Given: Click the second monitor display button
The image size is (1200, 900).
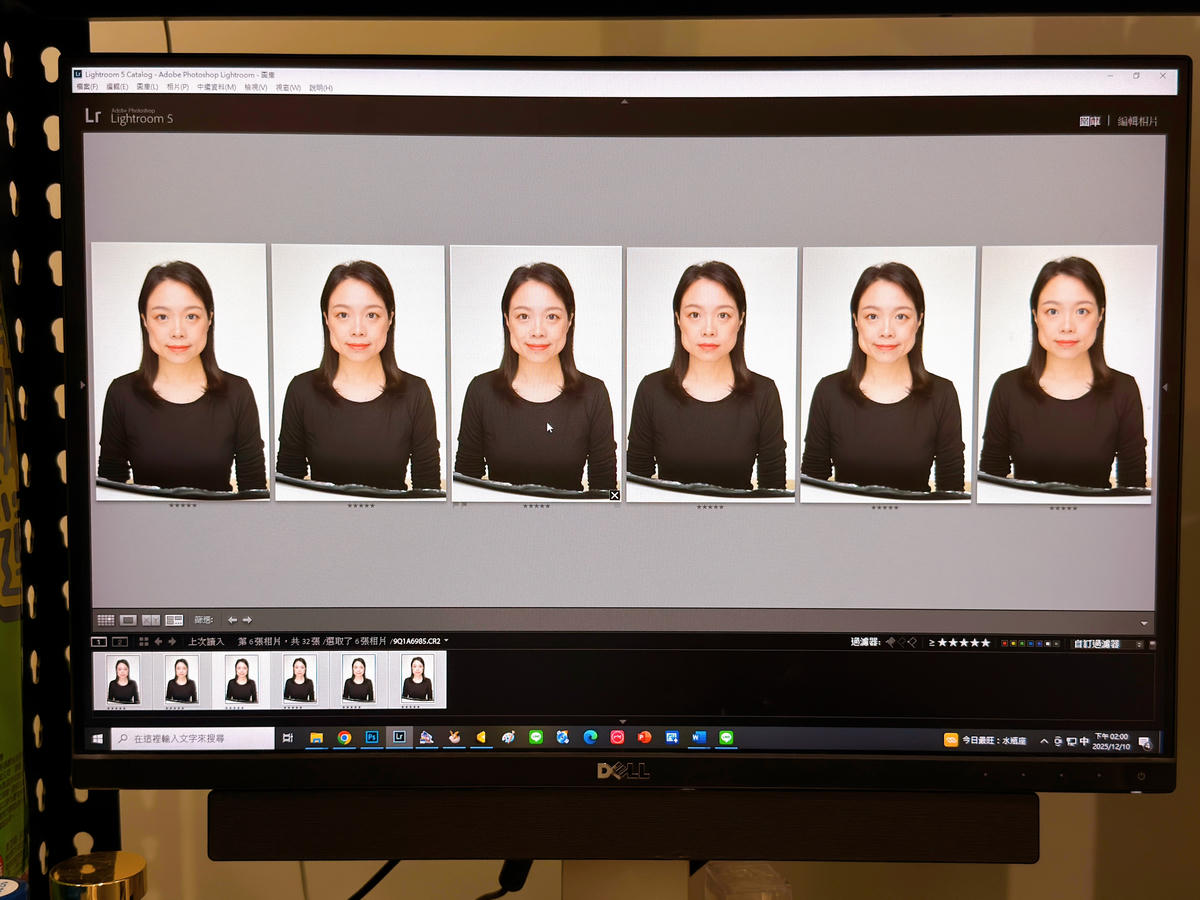Looking at the screenshot, I should click(120, 642).
